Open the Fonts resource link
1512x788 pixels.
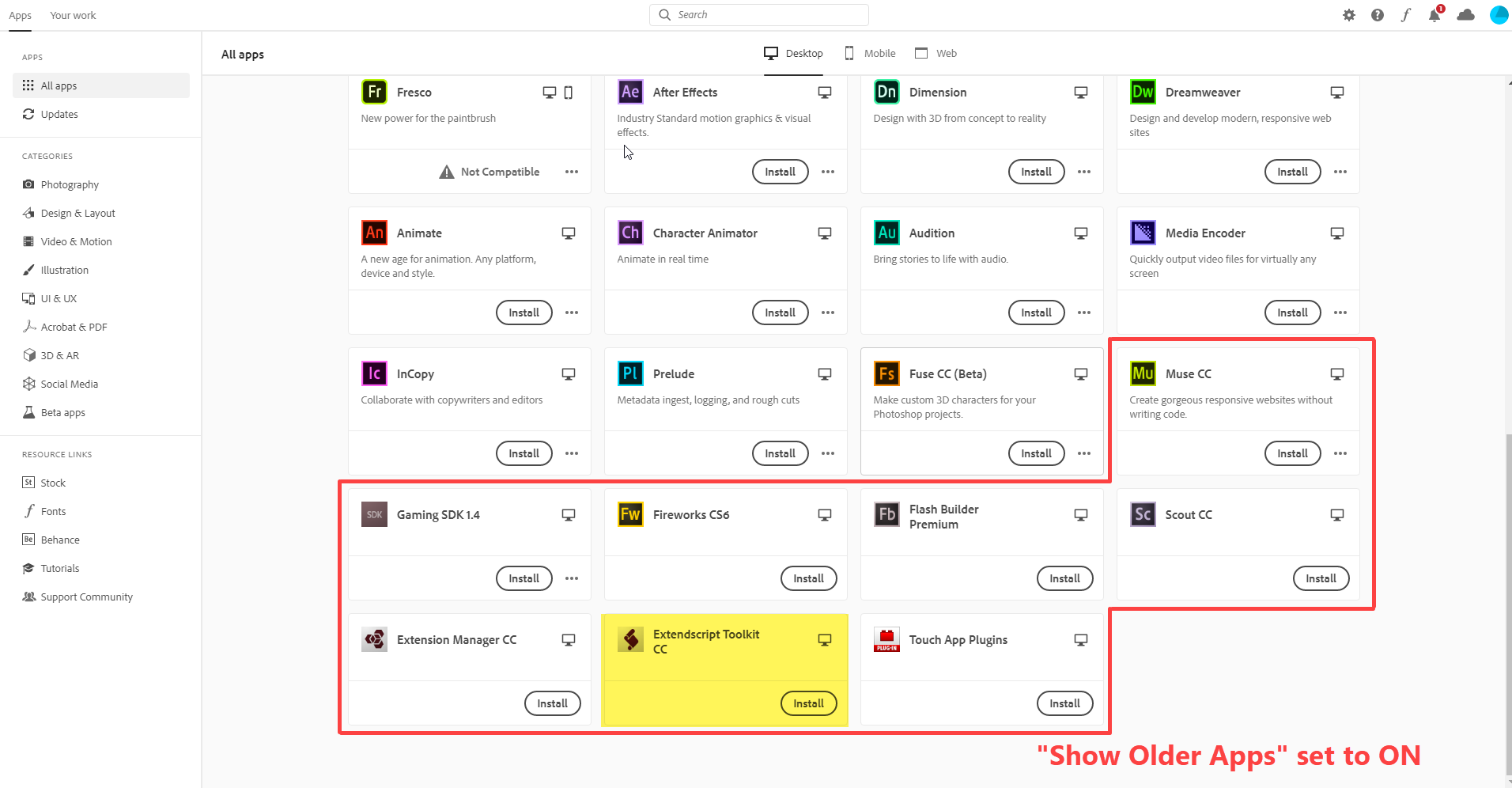(x=53, y=510)
